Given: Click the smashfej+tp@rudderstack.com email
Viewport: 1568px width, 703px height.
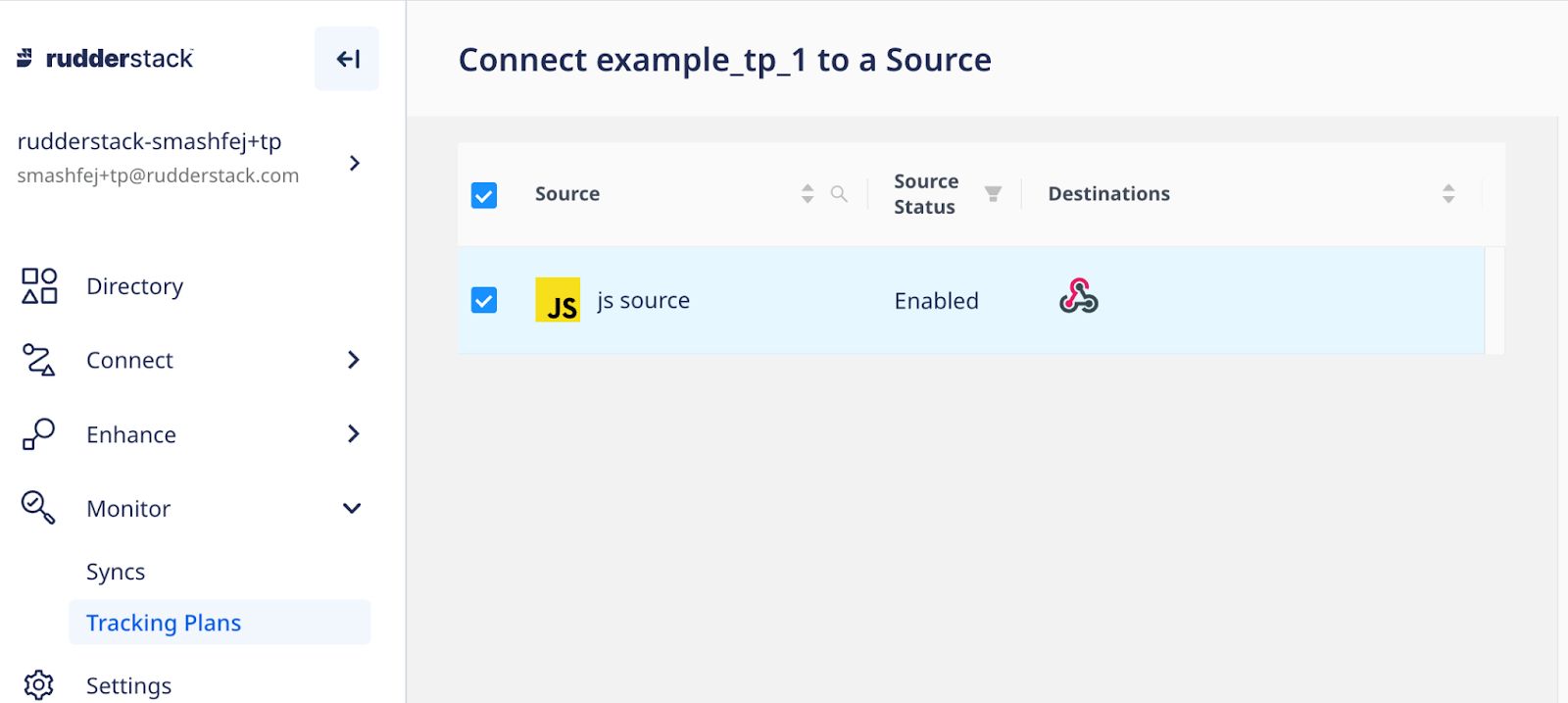Looking at the screenshot, I should pyautogui.click(x=158, y=176).
